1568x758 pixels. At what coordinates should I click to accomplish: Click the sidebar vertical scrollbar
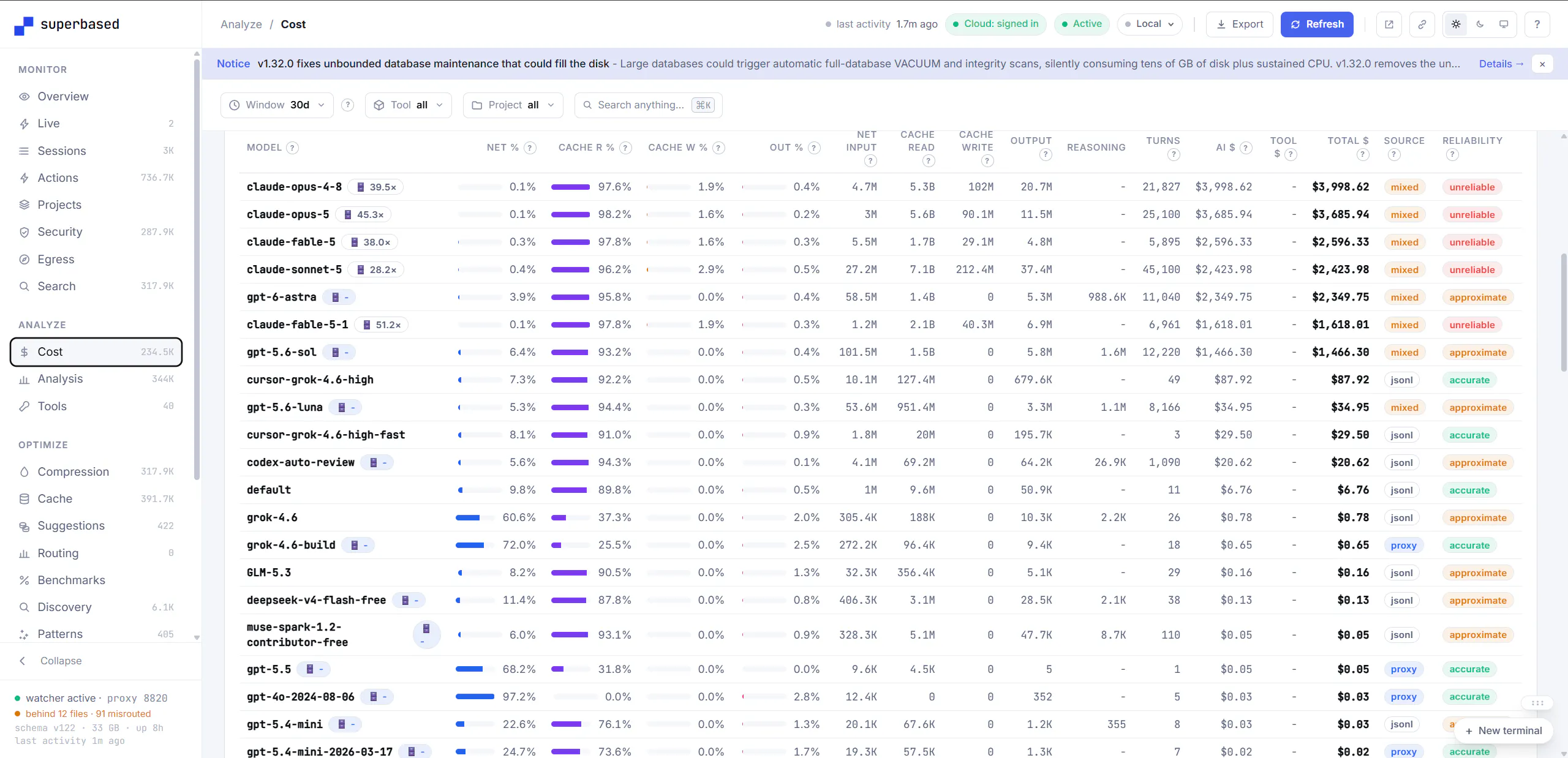[197, 269]
